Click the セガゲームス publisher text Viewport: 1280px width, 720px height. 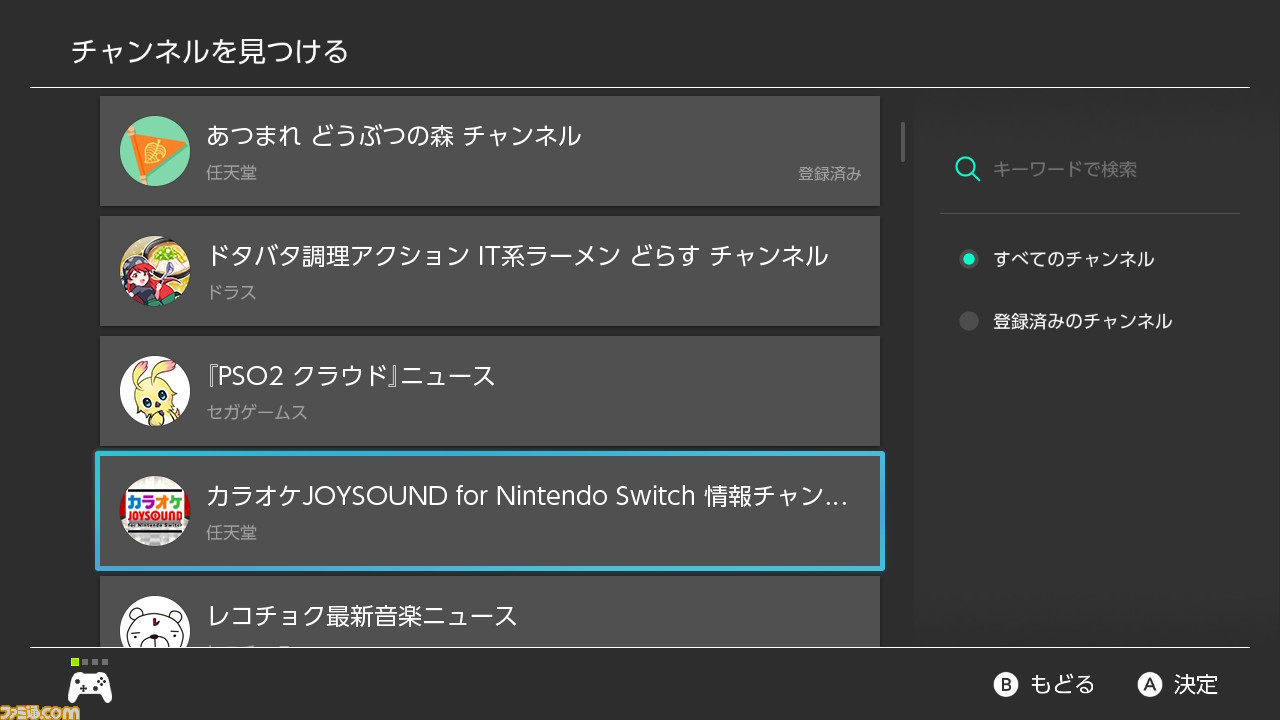tap(257, 412)
